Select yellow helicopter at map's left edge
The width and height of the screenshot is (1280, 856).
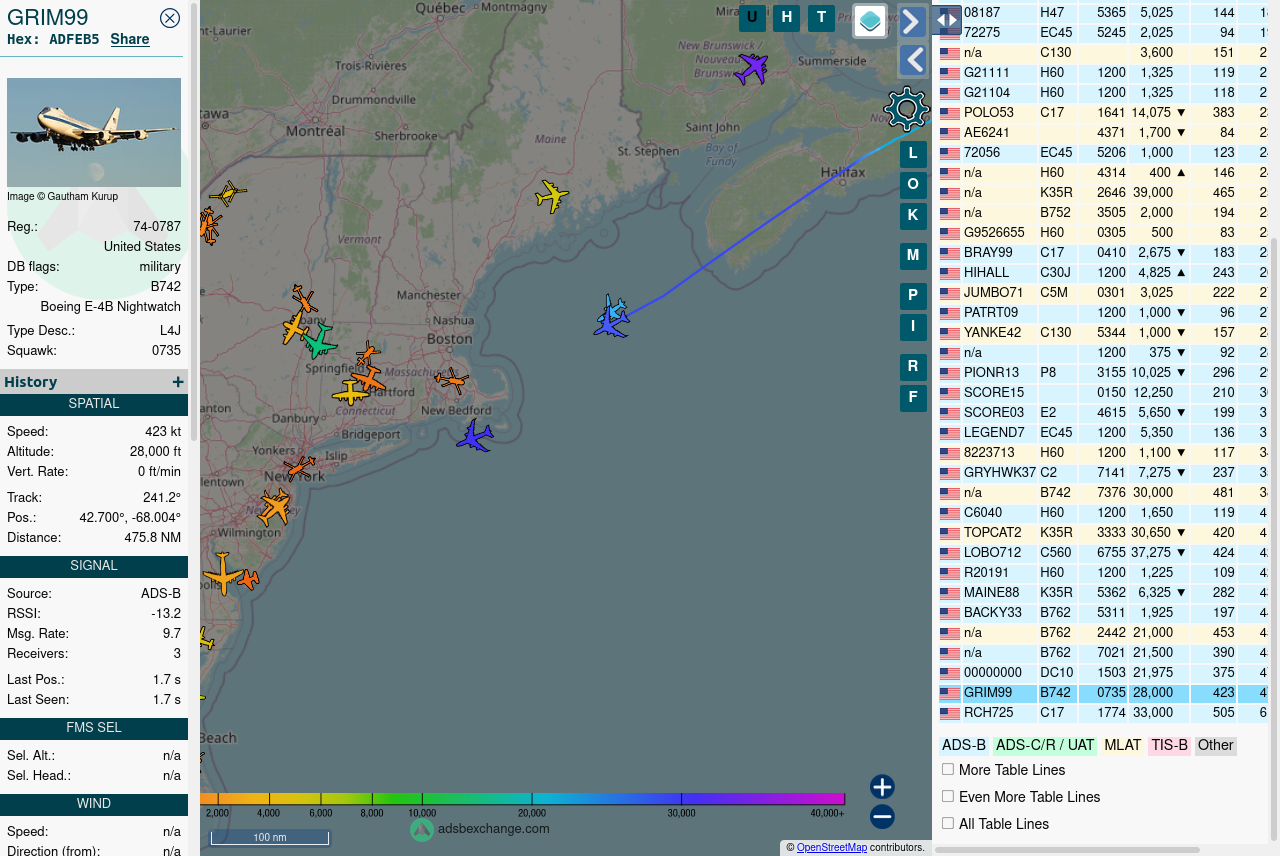pyautogui.click(x=228, y=193)
